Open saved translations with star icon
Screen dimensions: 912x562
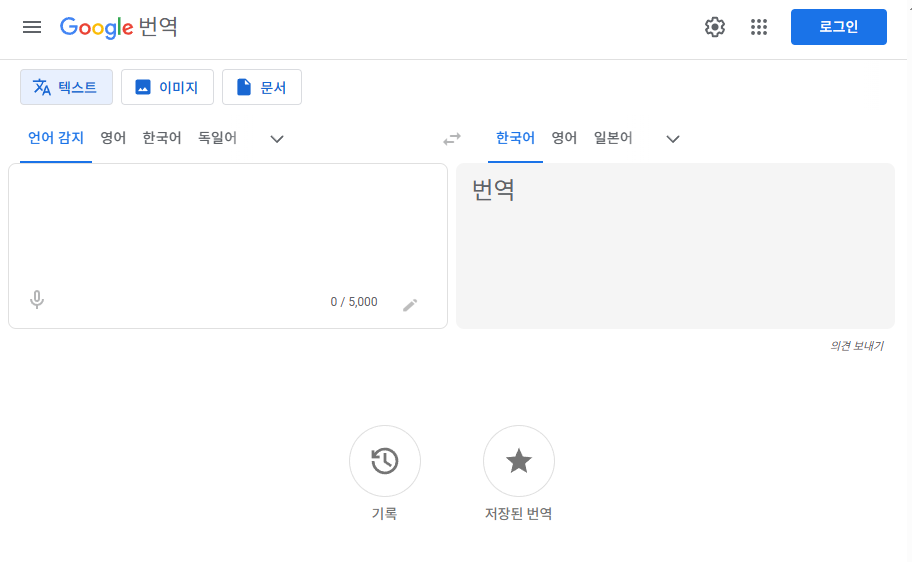pos(519,461)
